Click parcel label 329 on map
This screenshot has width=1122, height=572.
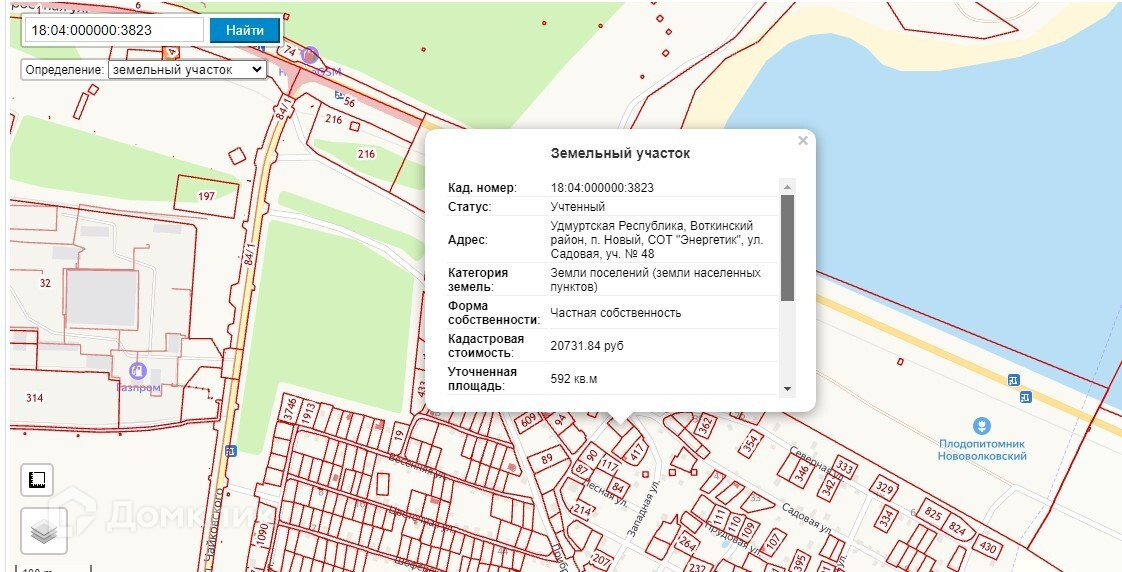886,490
